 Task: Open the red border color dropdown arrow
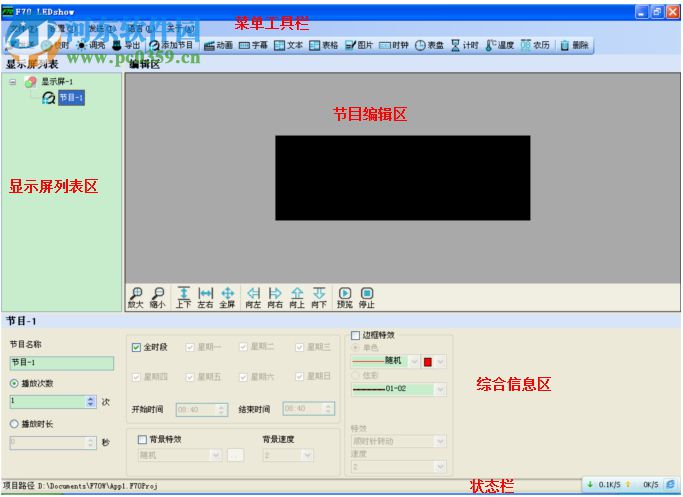pyautogui.click(x=440, y=362)
